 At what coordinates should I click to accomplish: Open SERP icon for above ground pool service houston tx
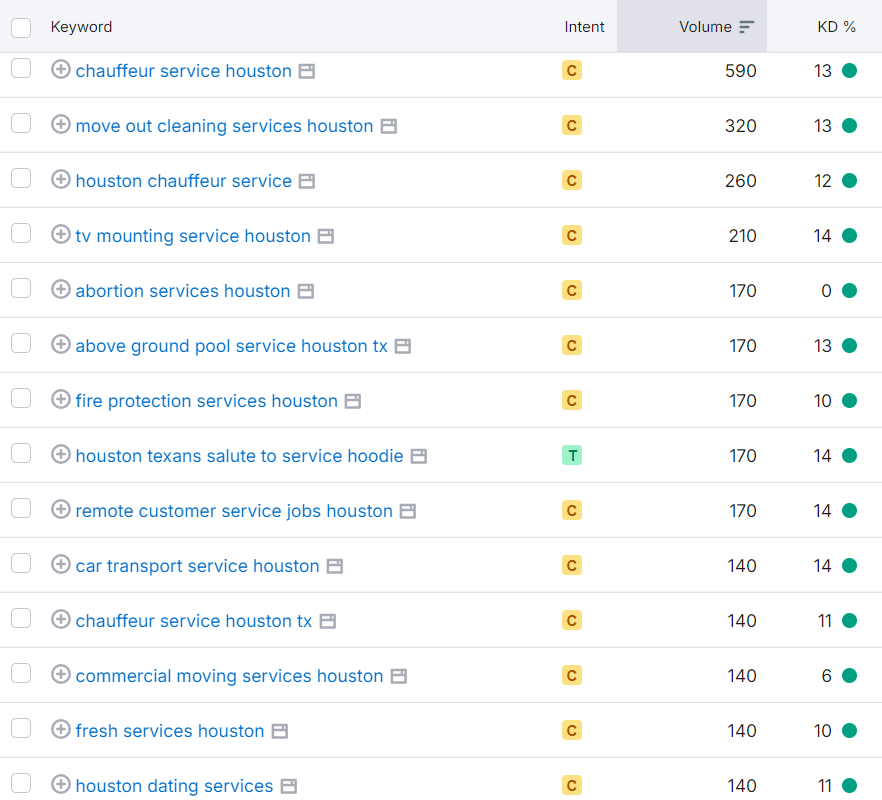[403, 347]
